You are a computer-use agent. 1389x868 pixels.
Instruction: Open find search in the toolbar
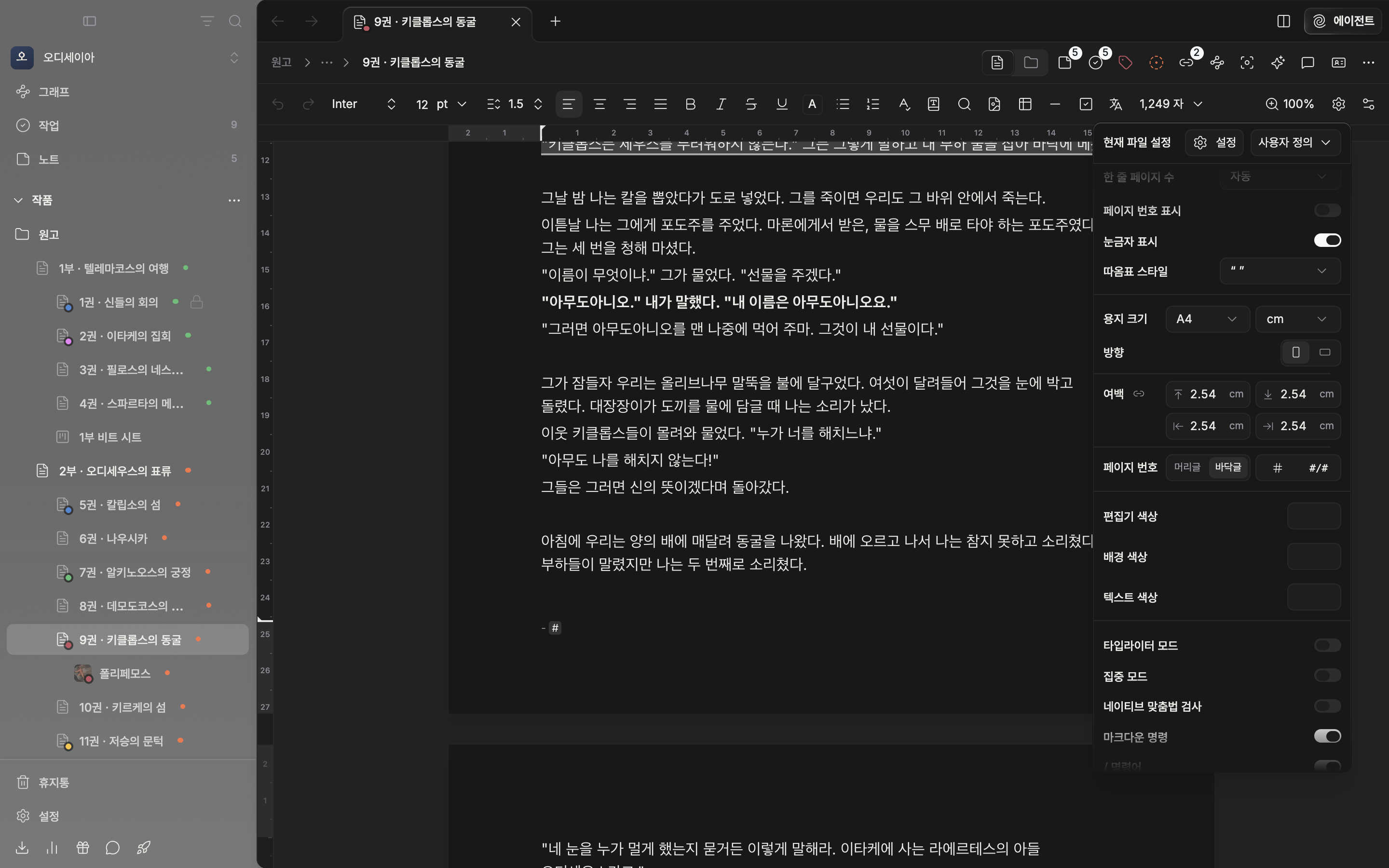(x=964, y=104)
